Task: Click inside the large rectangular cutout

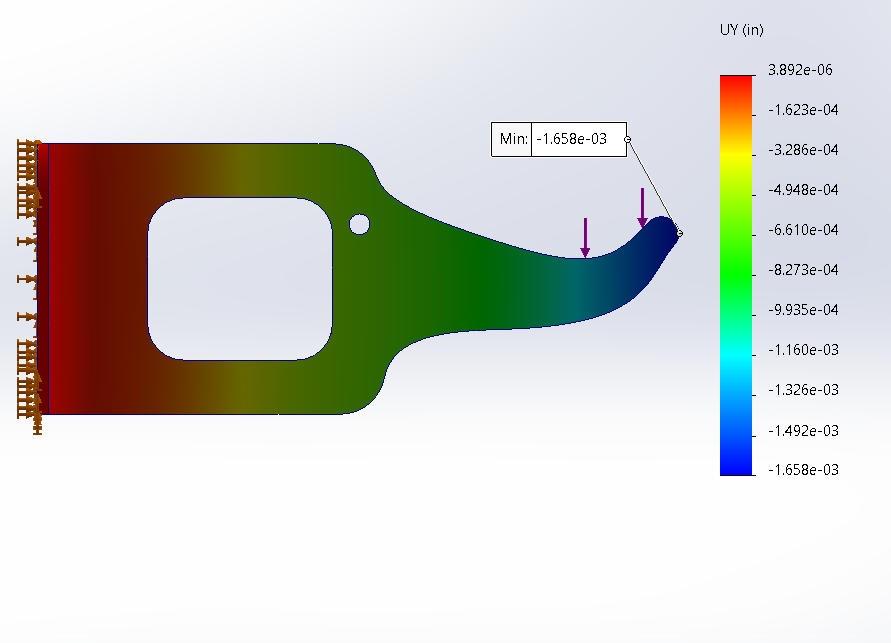Action: coord(240,278)
